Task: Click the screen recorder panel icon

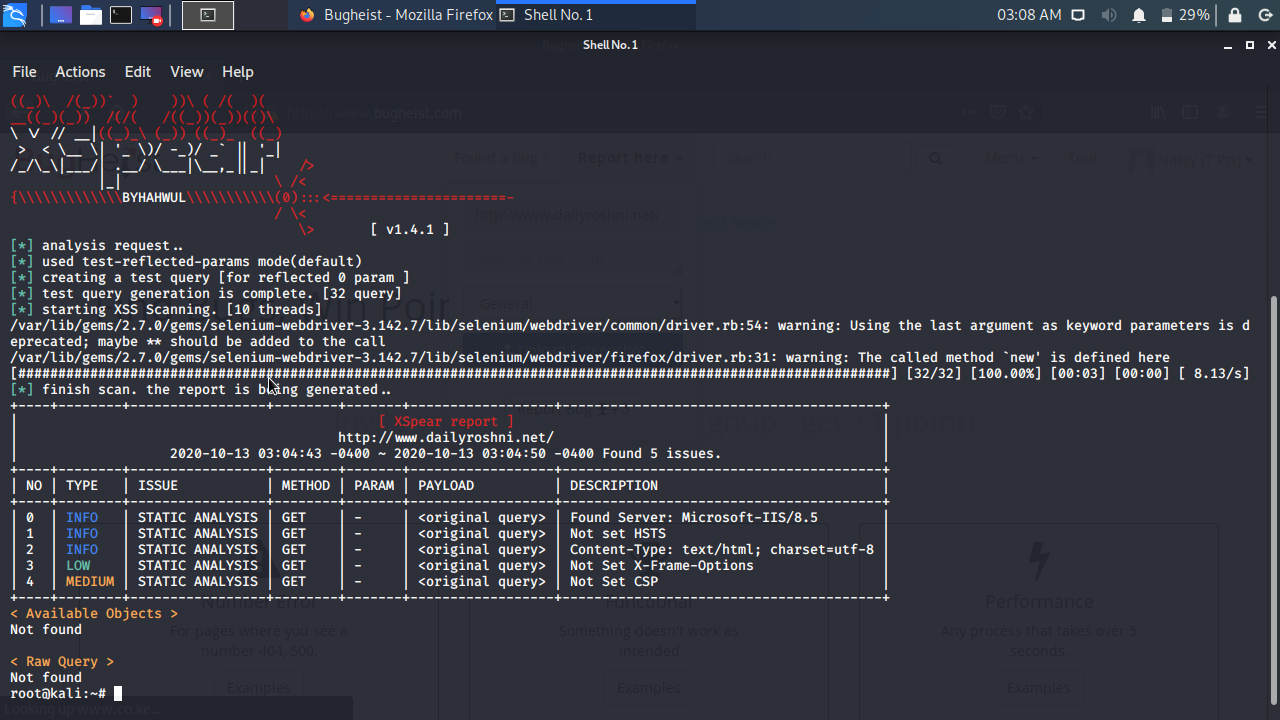Action: 151,15
